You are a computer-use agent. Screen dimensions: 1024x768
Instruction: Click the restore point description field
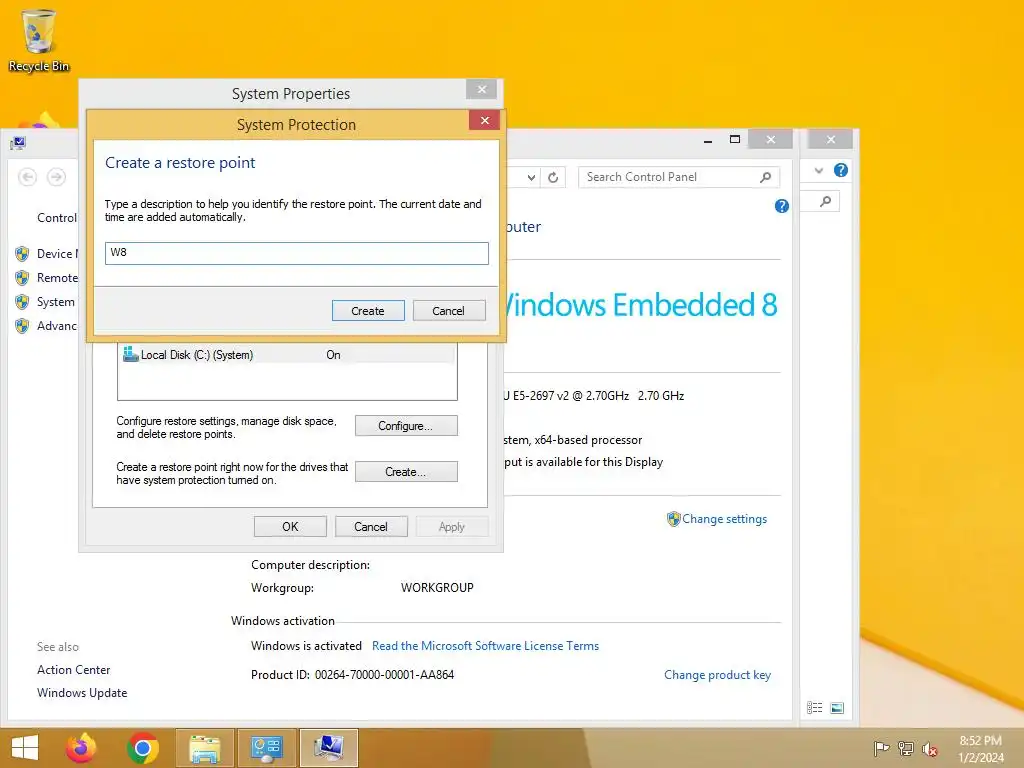tap(296, 253)
